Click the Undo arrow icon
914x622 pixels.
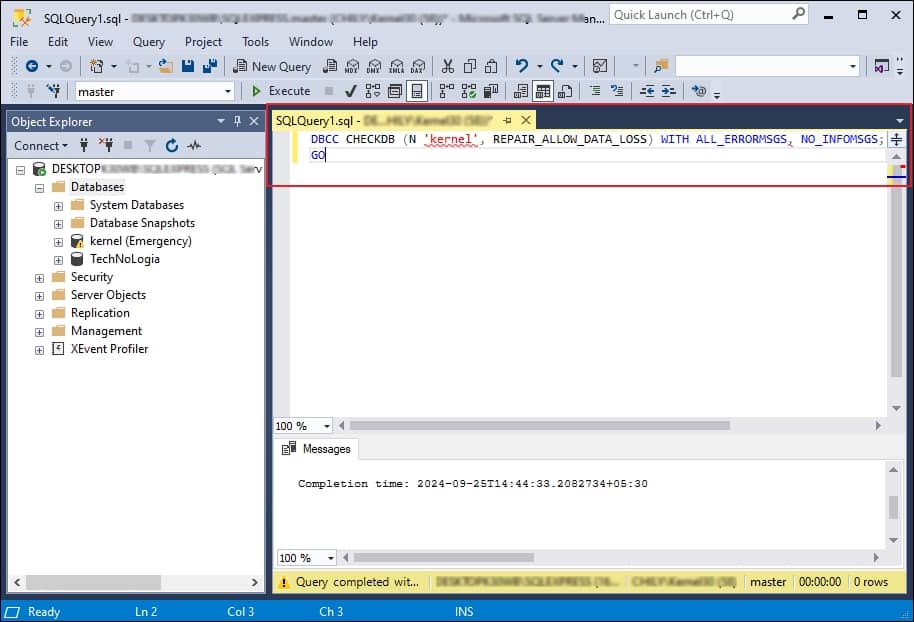pyautogui.click(x=522, y=66)
